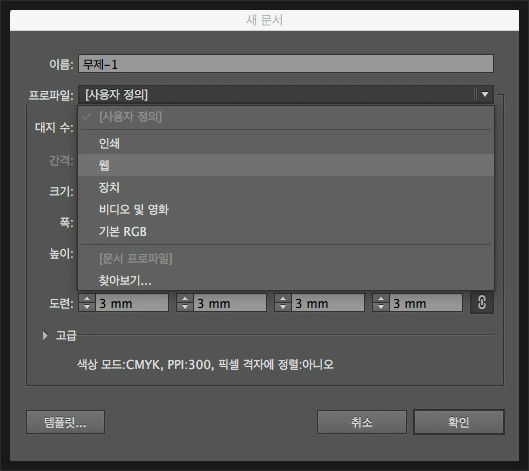
Task: Increase first bleed value with up arrow
Action: [87, 298]
